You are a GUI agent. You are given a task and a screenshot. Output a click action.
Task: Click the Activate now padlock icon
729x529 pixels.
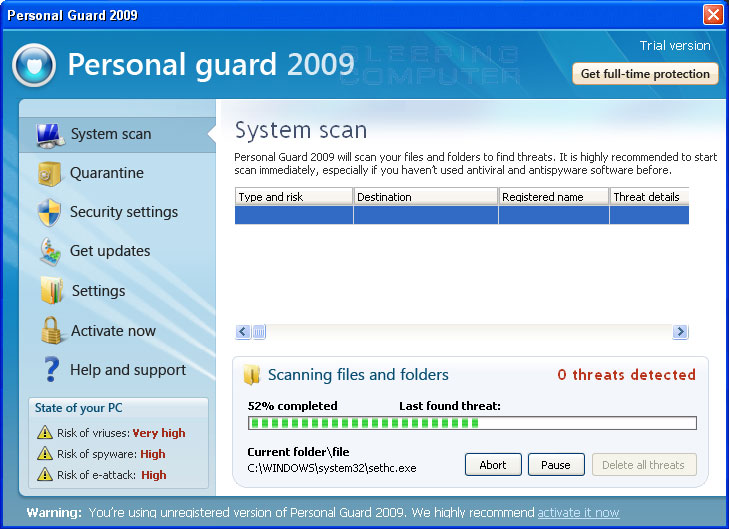pyautogui.click(x=52, y=331)
